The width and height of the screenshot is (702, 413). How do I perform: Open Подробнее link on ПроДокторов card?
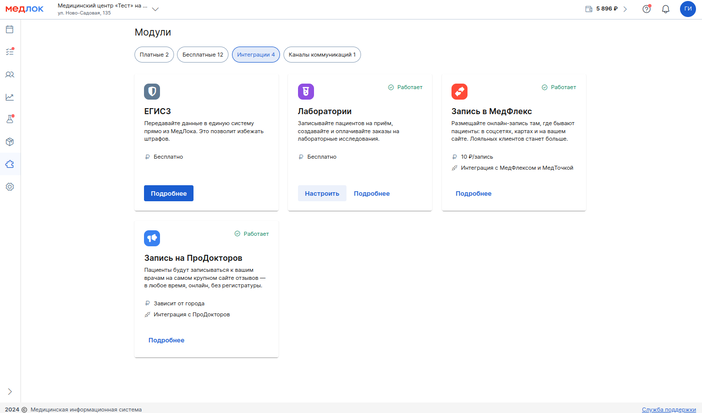(167, 340)
